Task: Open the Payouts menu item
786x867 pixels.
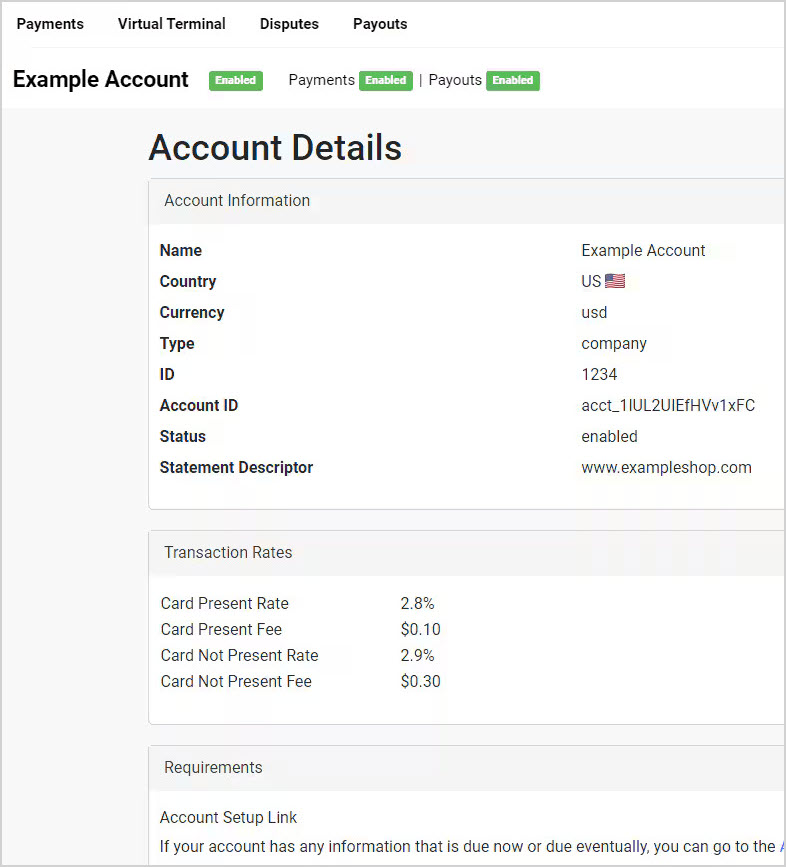Action: pyautogui.click(x=380, y=24)
